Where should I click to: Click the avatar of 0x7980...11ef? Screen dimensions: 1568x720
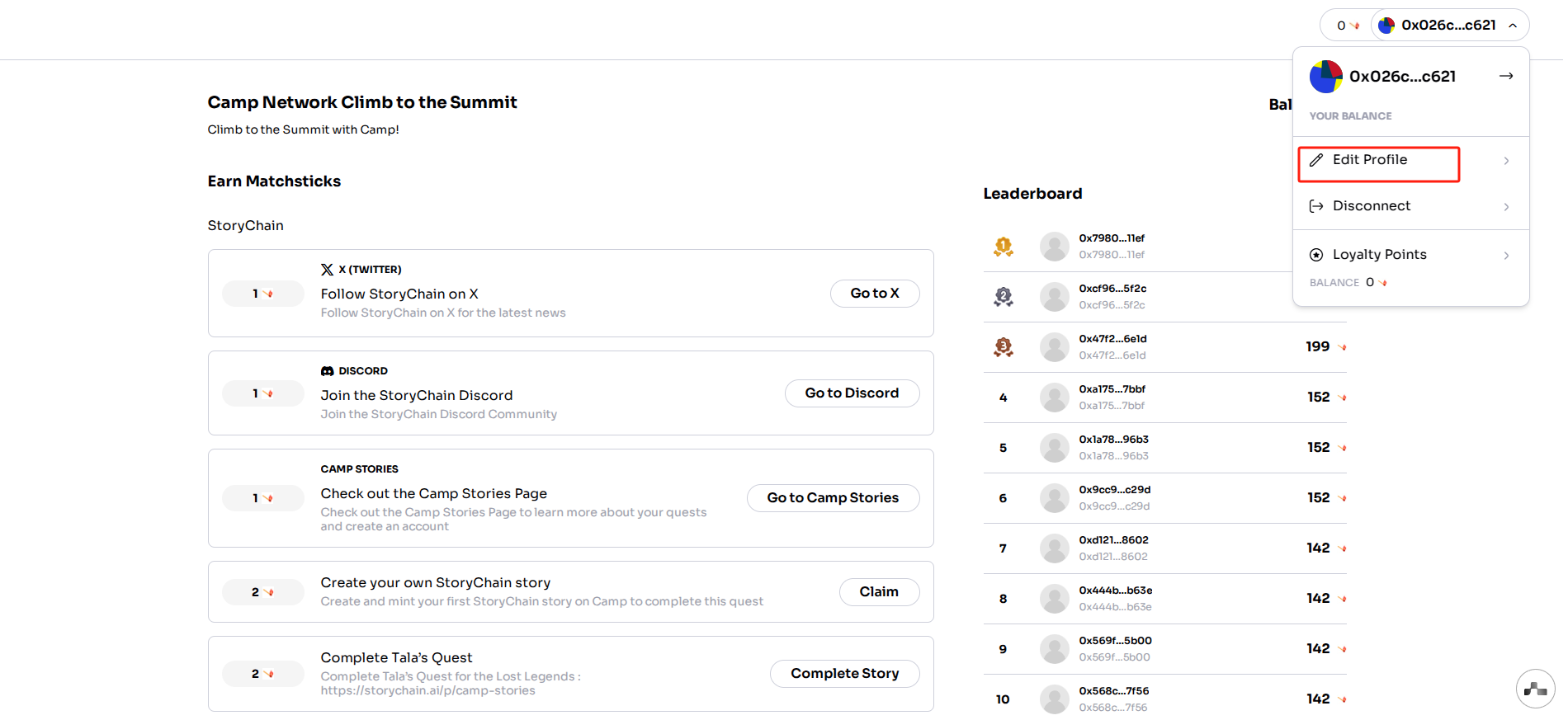[x=1055, y=247]
